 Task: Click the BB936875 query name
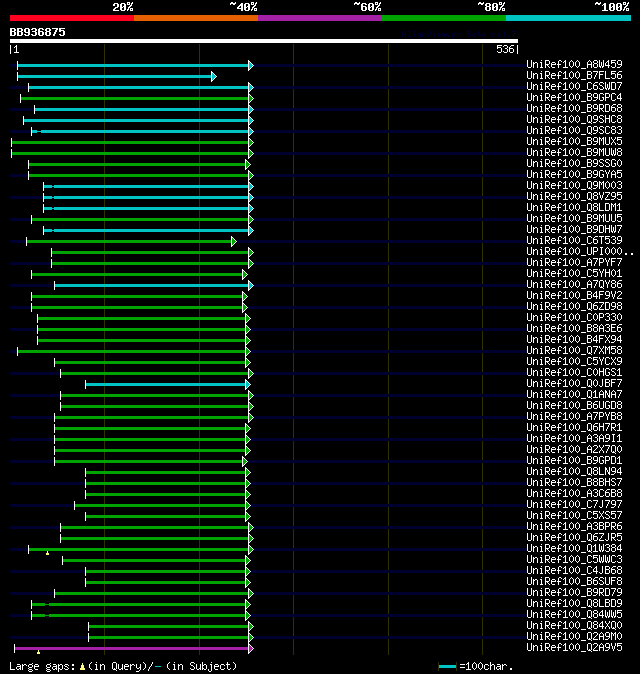point(37,33)
